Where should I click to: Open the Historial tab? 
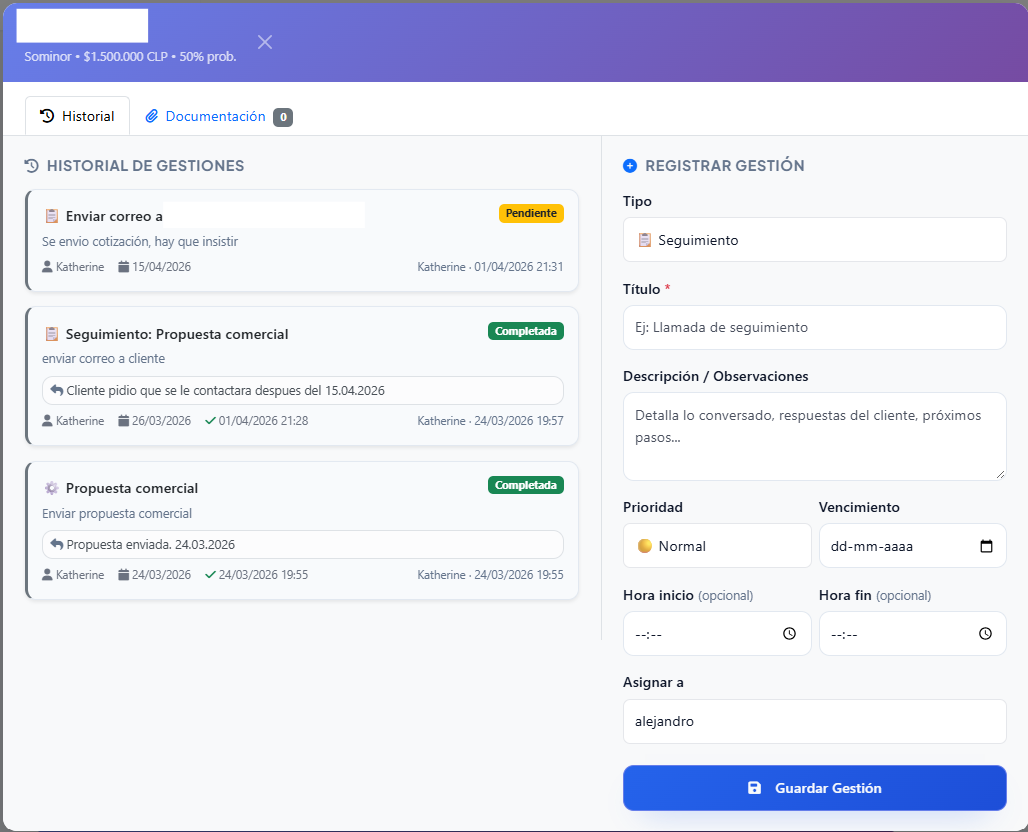point(77,116)
